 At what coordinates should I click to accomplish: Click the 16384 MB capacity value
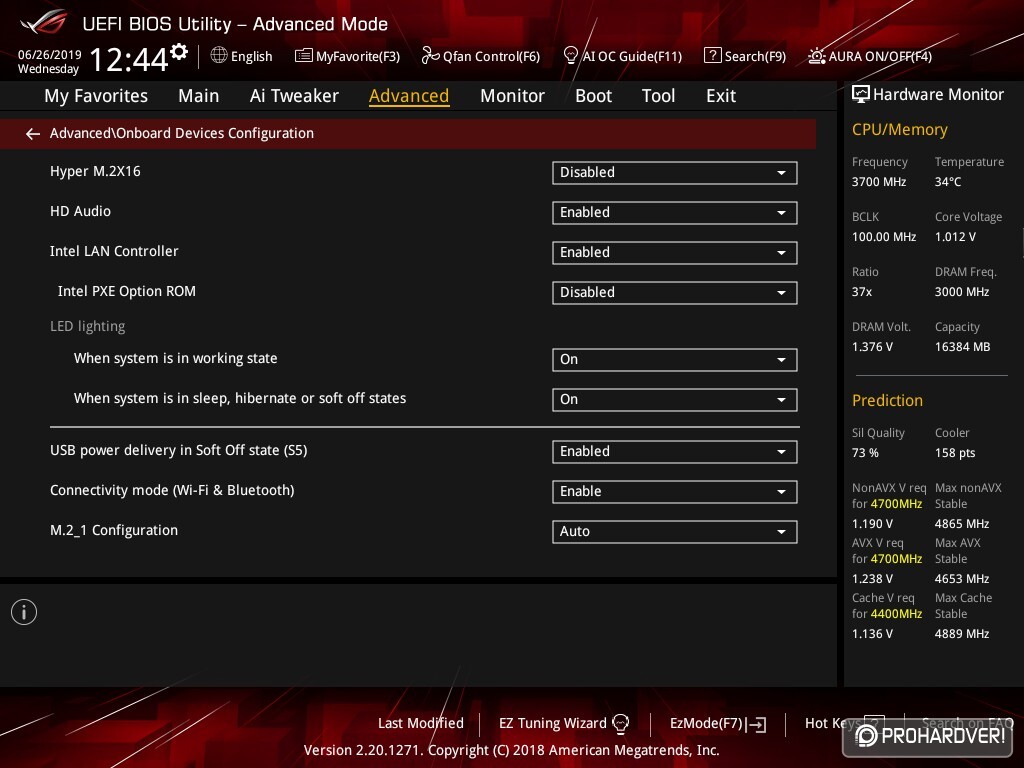tap(962, 347)
